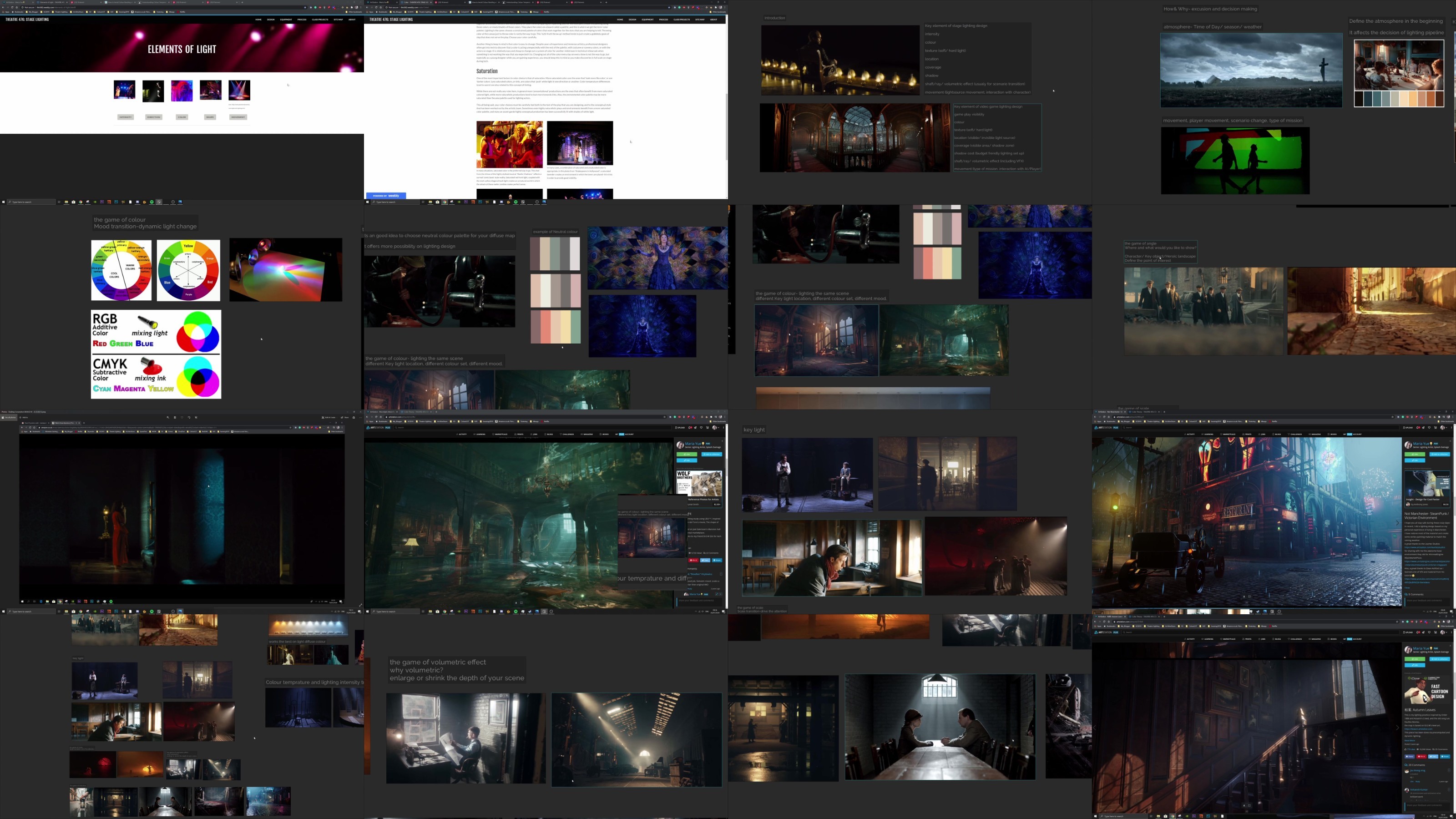
Task: Open Task View in taskbar below Moonlight page
Action: click(x=423, y=612)
